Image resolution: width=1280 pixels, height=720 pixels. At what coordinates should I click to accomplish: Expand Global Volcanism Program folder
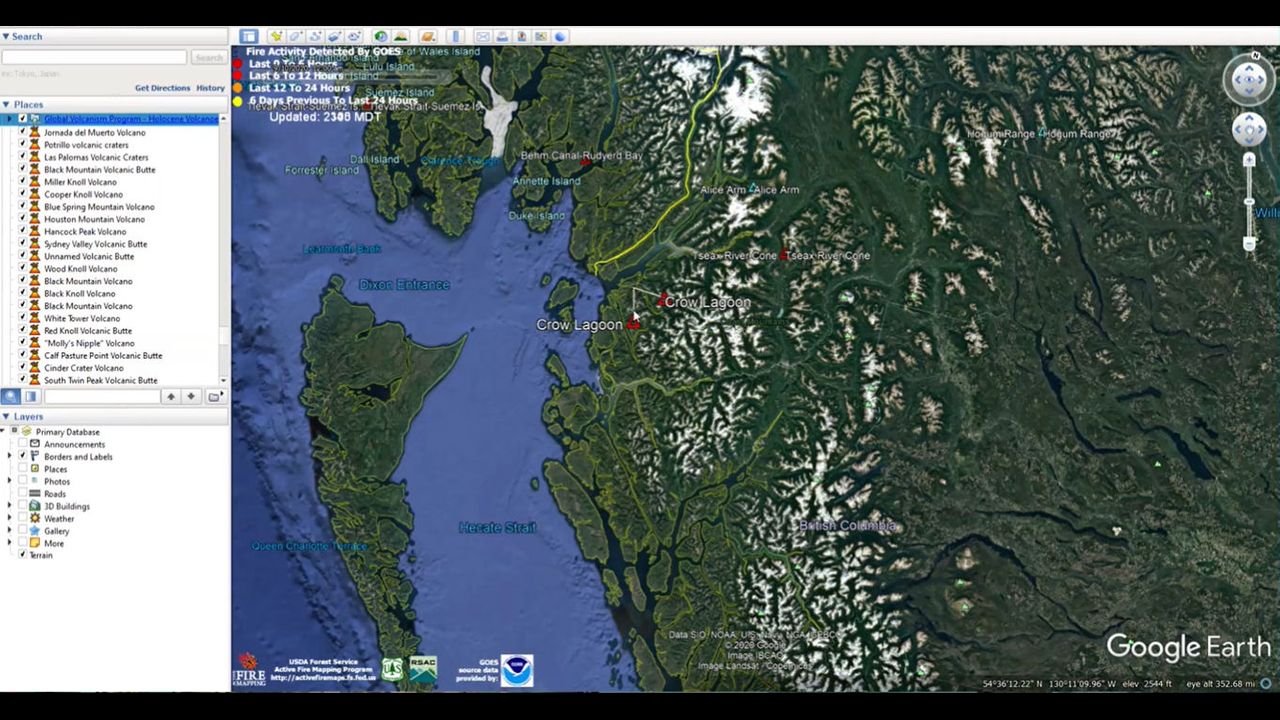click(x=10, y=119)
